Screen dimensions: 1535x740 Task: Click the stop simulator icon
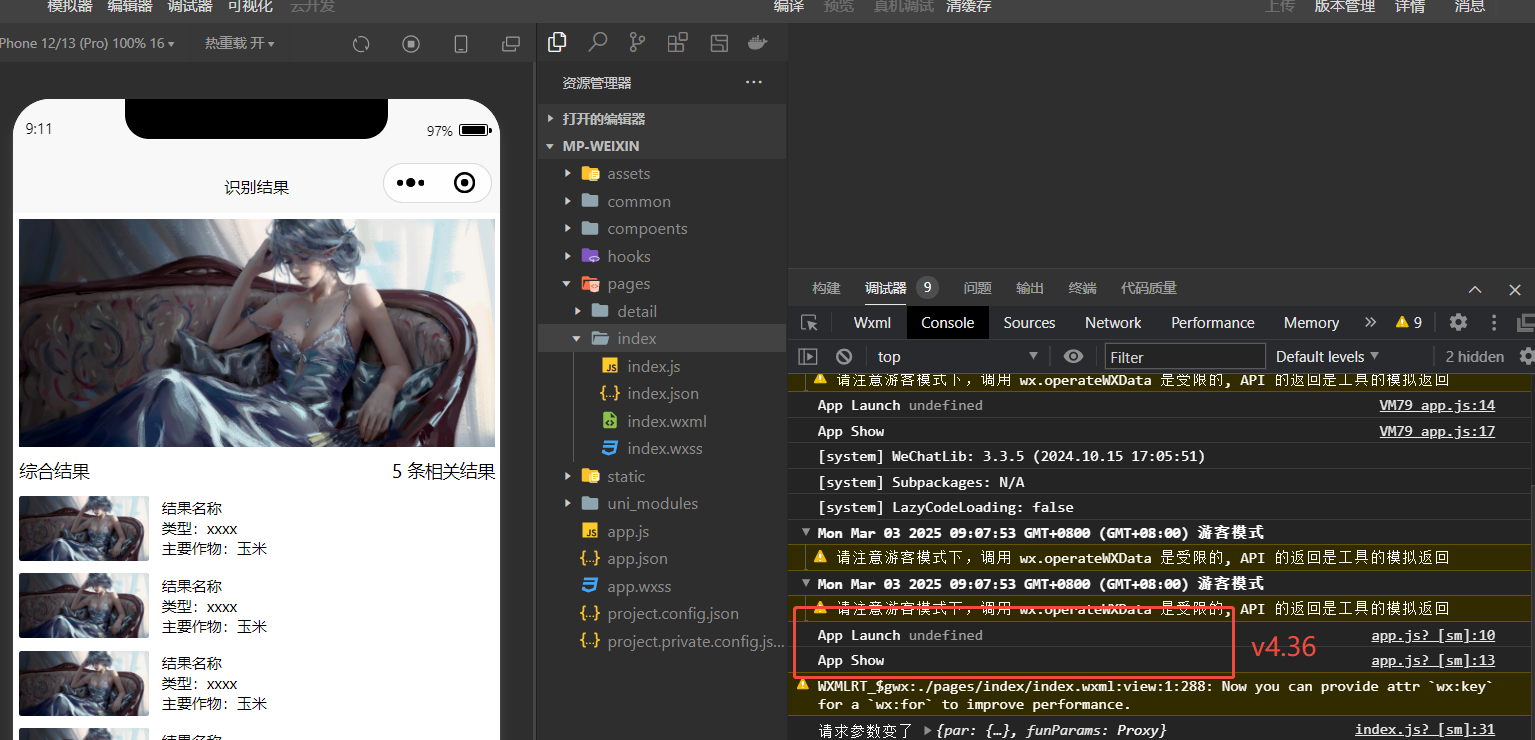point(411,44)
